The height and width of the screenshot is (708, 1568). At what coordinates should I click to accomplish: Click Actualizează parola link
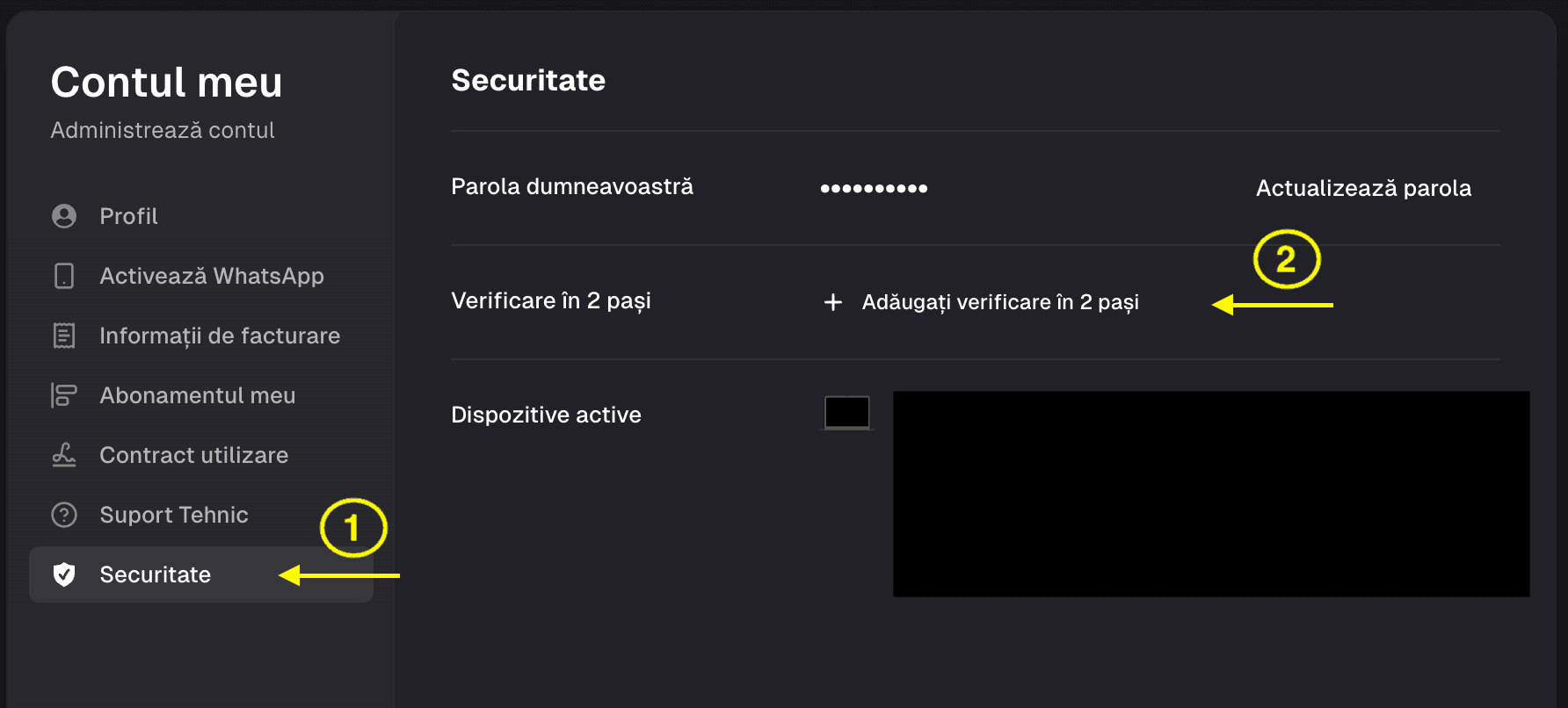pos(1363,188)
